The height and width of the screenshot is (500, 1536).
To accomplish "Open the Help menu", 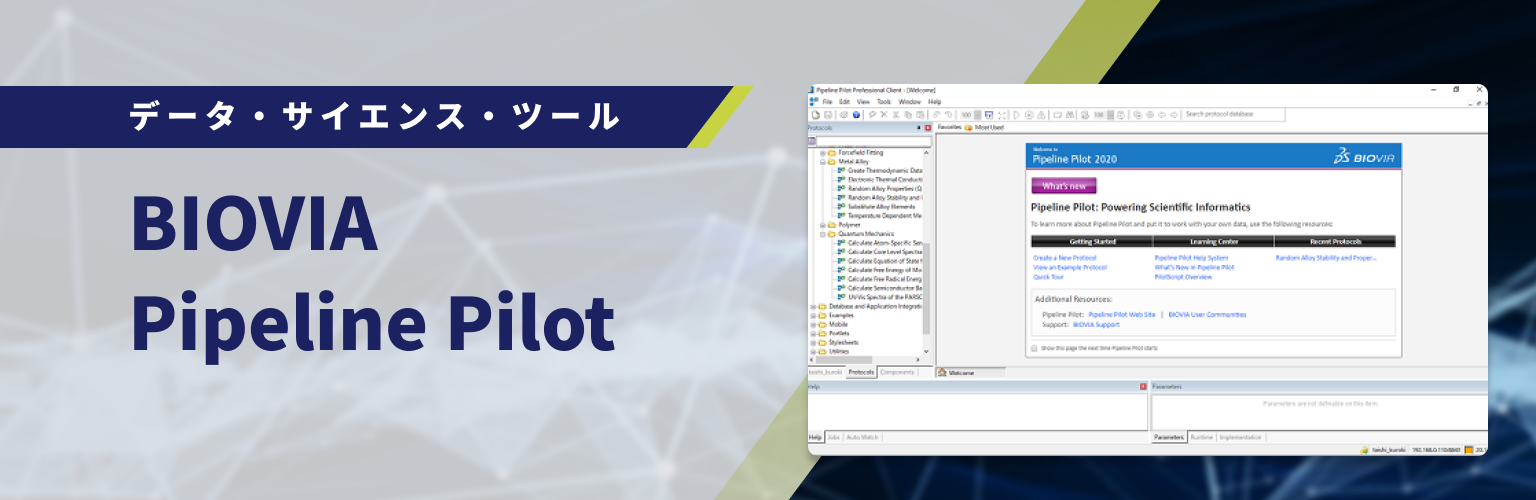I will point(935,102).
